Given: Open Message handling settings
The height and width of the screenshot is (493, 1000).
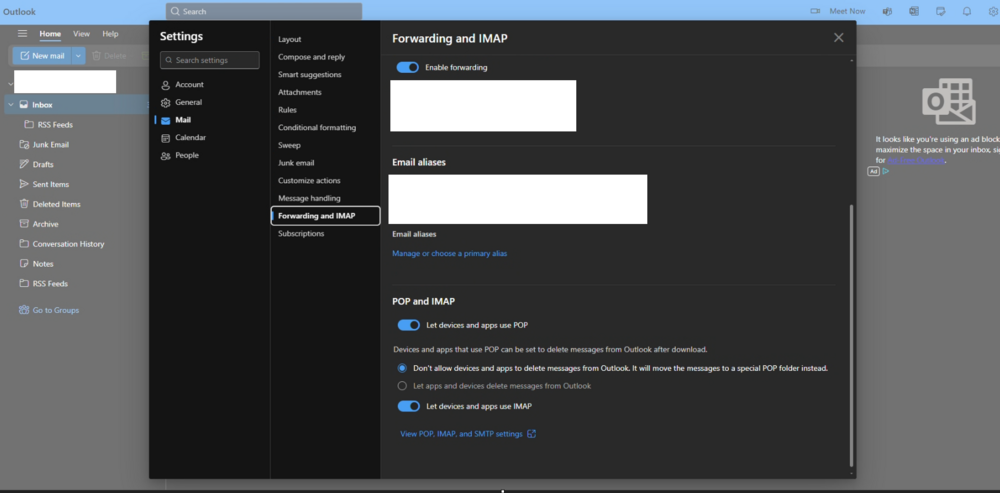Looking at the screenshot, I should point(309,198).
